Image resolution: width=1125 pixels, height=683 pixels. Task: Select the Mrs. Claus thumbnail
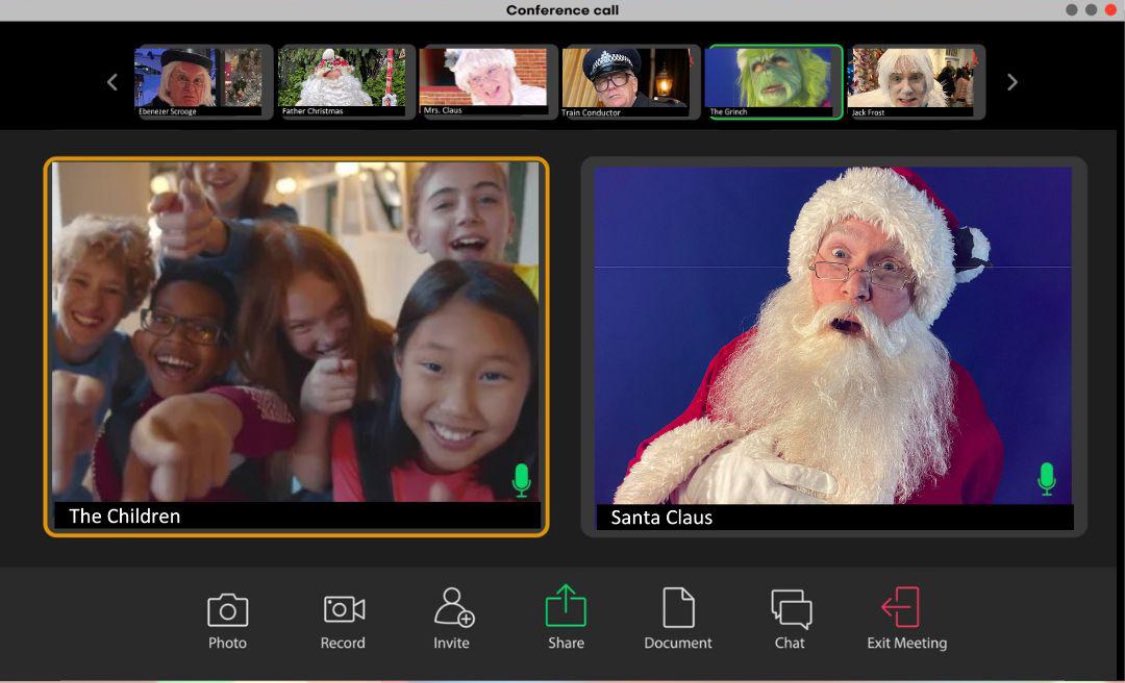pyautogui.click(x=489, y=82)
